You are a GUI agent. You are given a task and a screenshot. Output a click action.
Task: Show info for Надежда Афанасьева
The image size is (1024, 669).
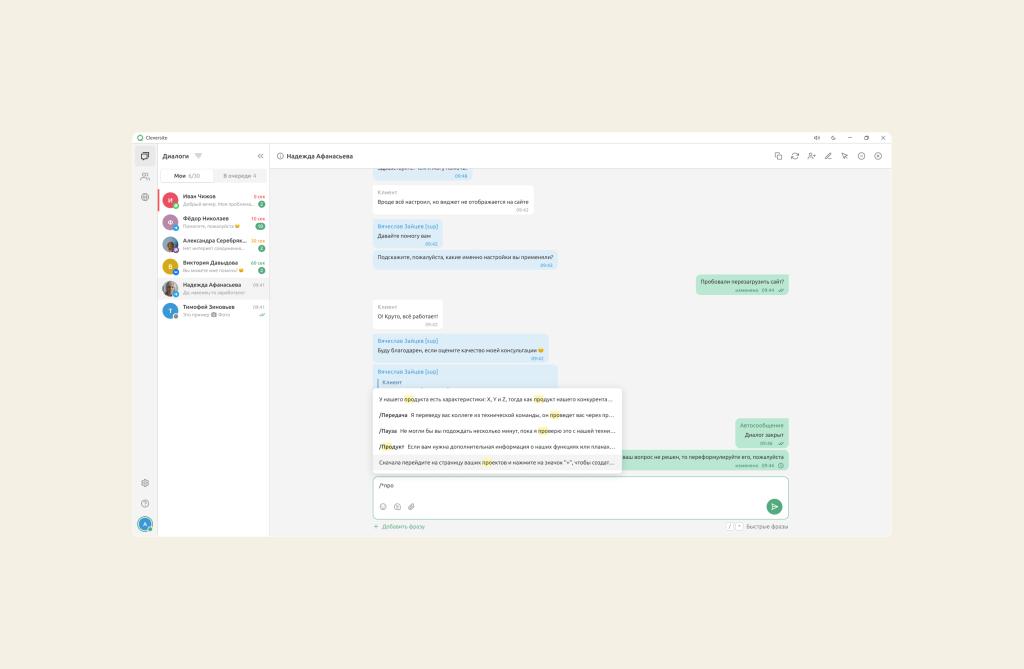click(280, 156)
